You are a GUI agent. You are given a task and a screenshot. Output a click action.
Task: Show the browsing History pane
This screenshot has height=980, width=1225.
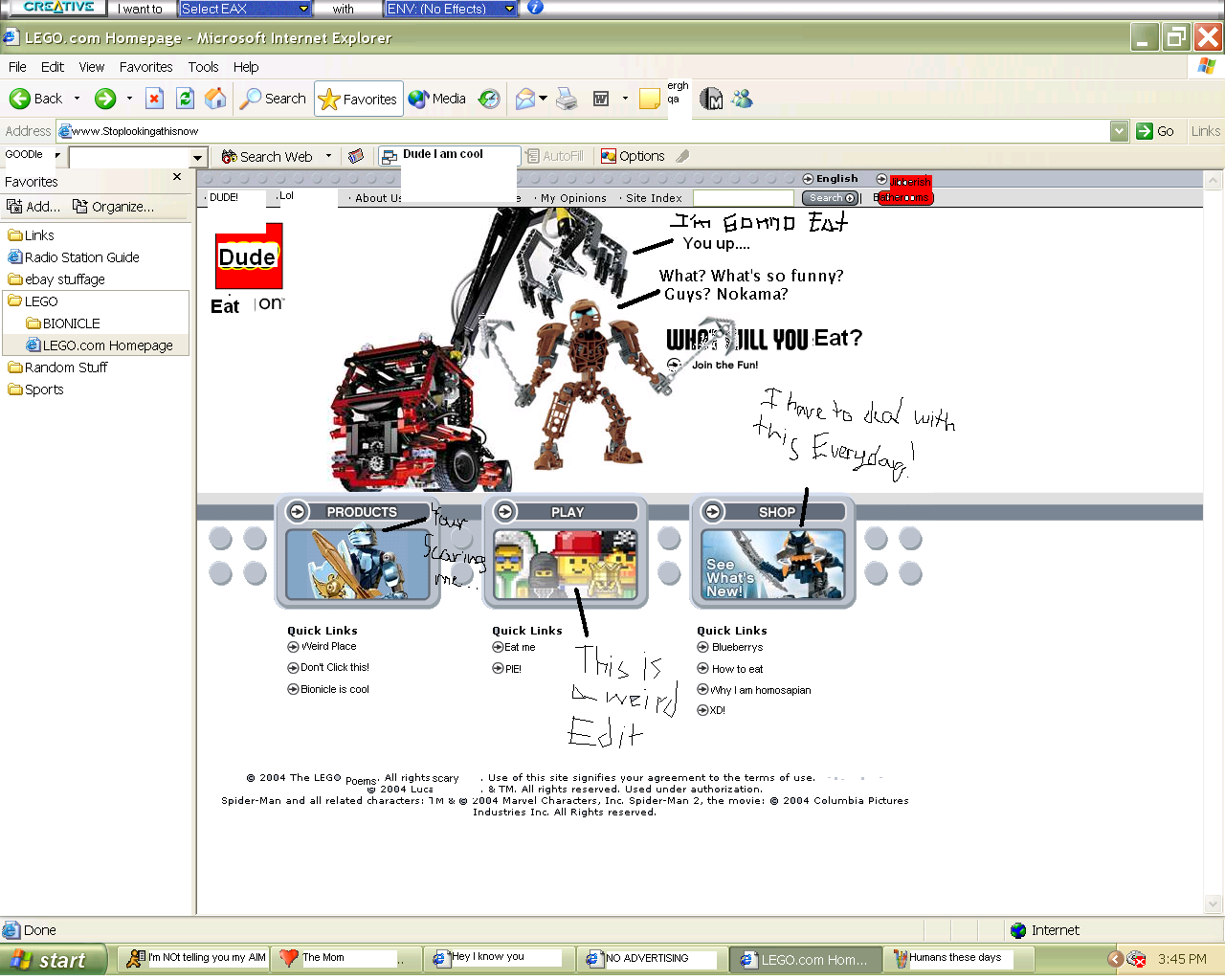tap(489, 99)
